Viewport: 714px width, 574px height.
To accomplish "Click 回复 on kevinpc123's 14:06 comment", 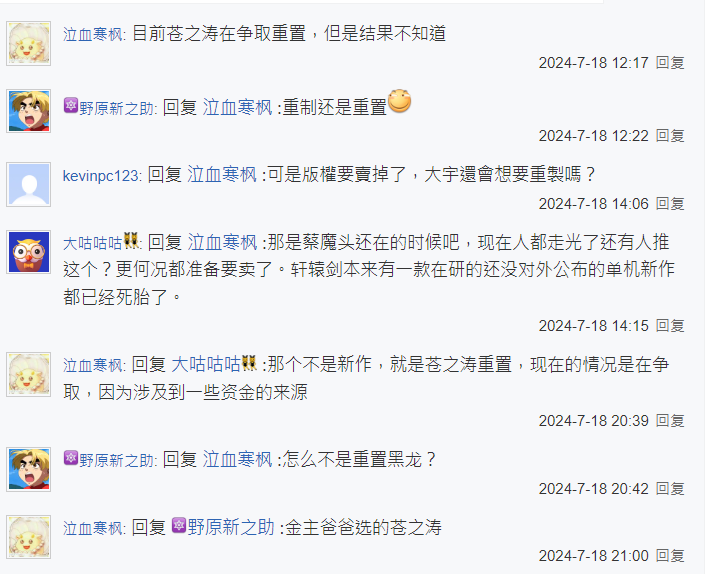I will 670,203.
